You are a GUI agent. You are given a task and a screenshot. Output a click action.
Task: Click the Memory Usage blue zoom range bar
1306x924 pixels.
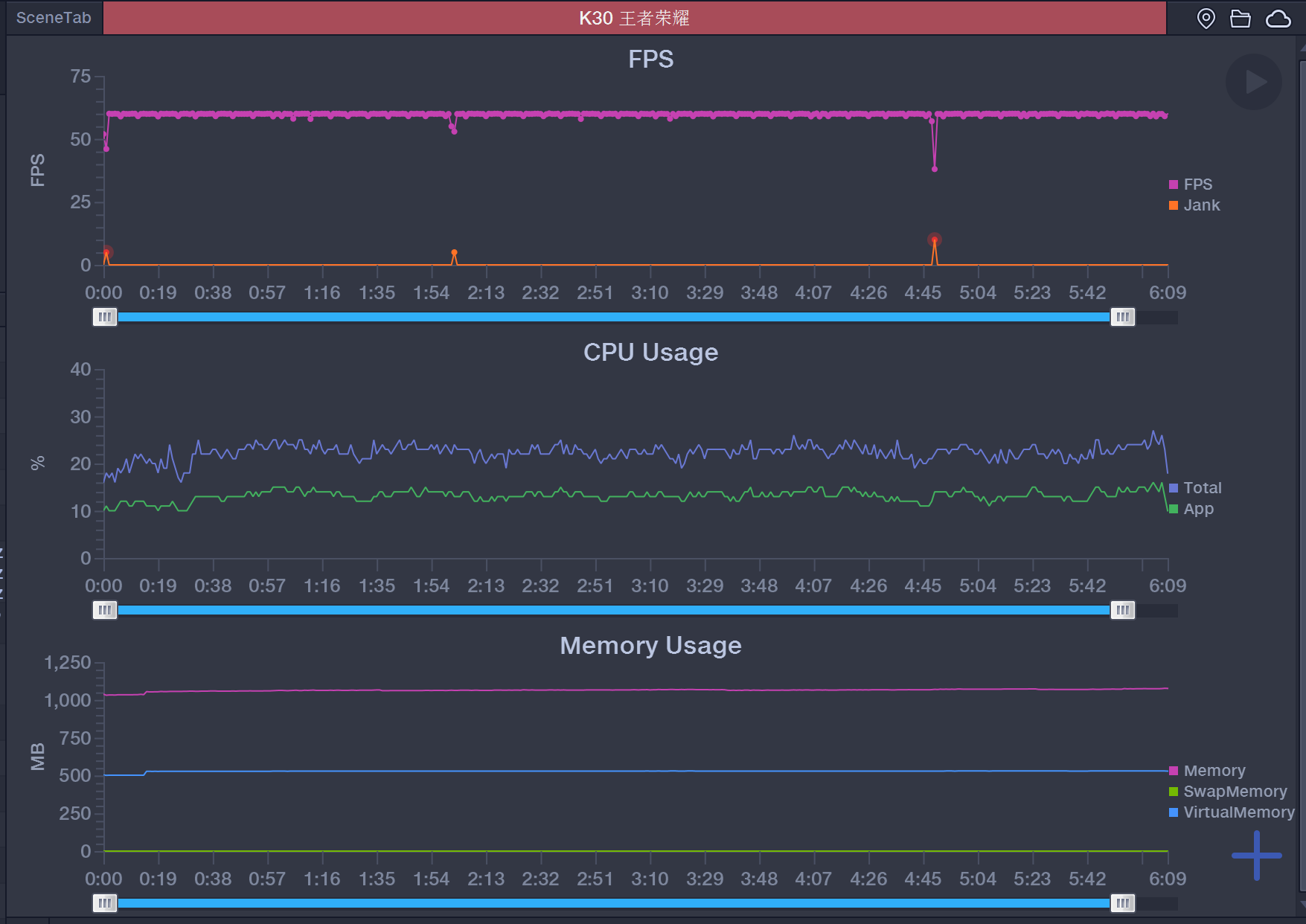tap(614, 904)
